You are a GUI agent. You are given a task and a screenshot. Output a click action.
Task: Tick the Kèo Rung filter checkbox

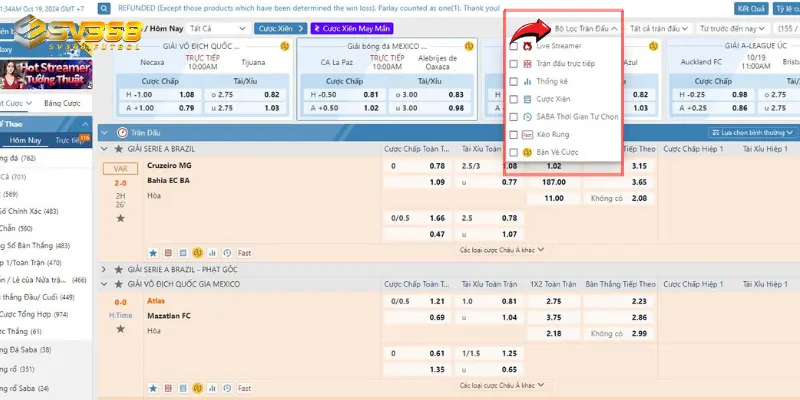(x=514, y=134)
